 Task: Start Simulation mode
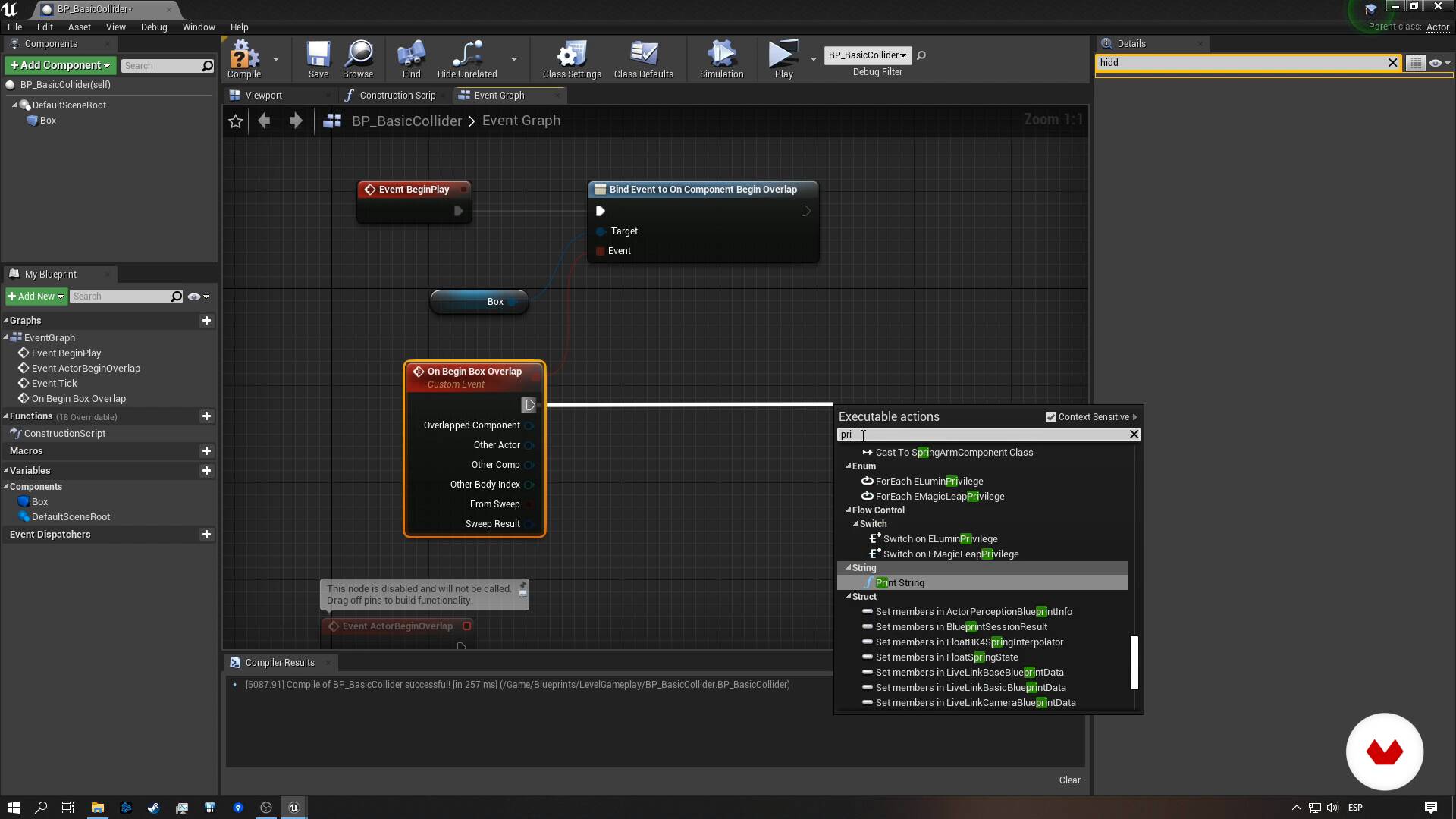(x=721, y=59)
